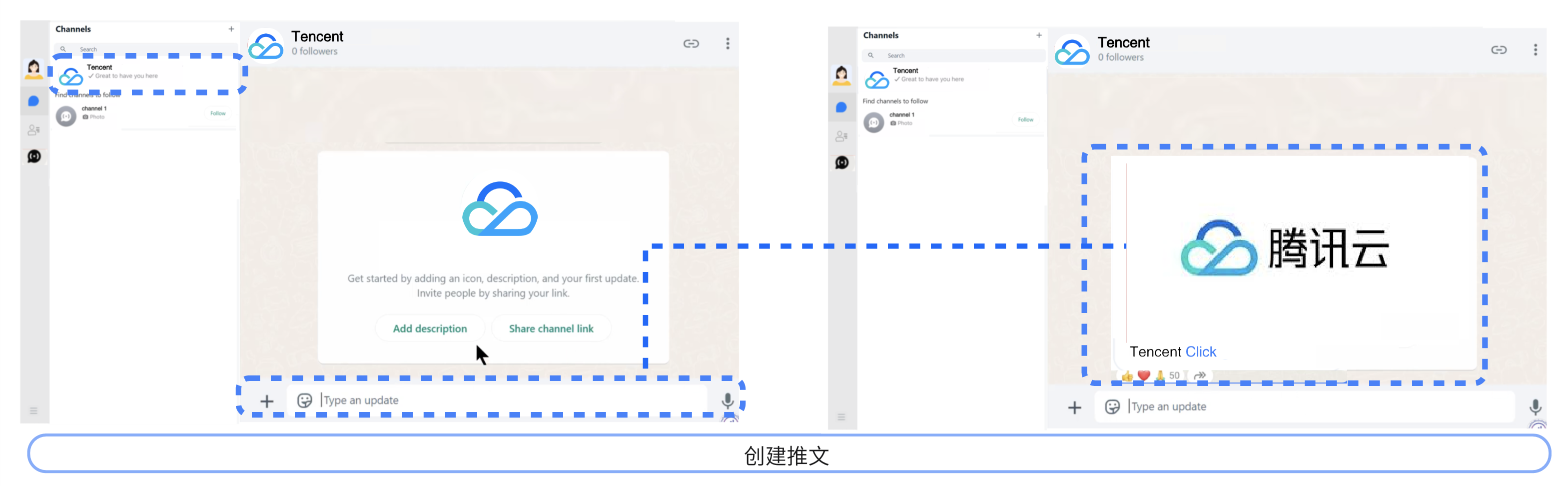This screenshot has width=1568, height=486.
Task: Click microphone icon in right screenshot composer
Action: (x=1535, y=406)
